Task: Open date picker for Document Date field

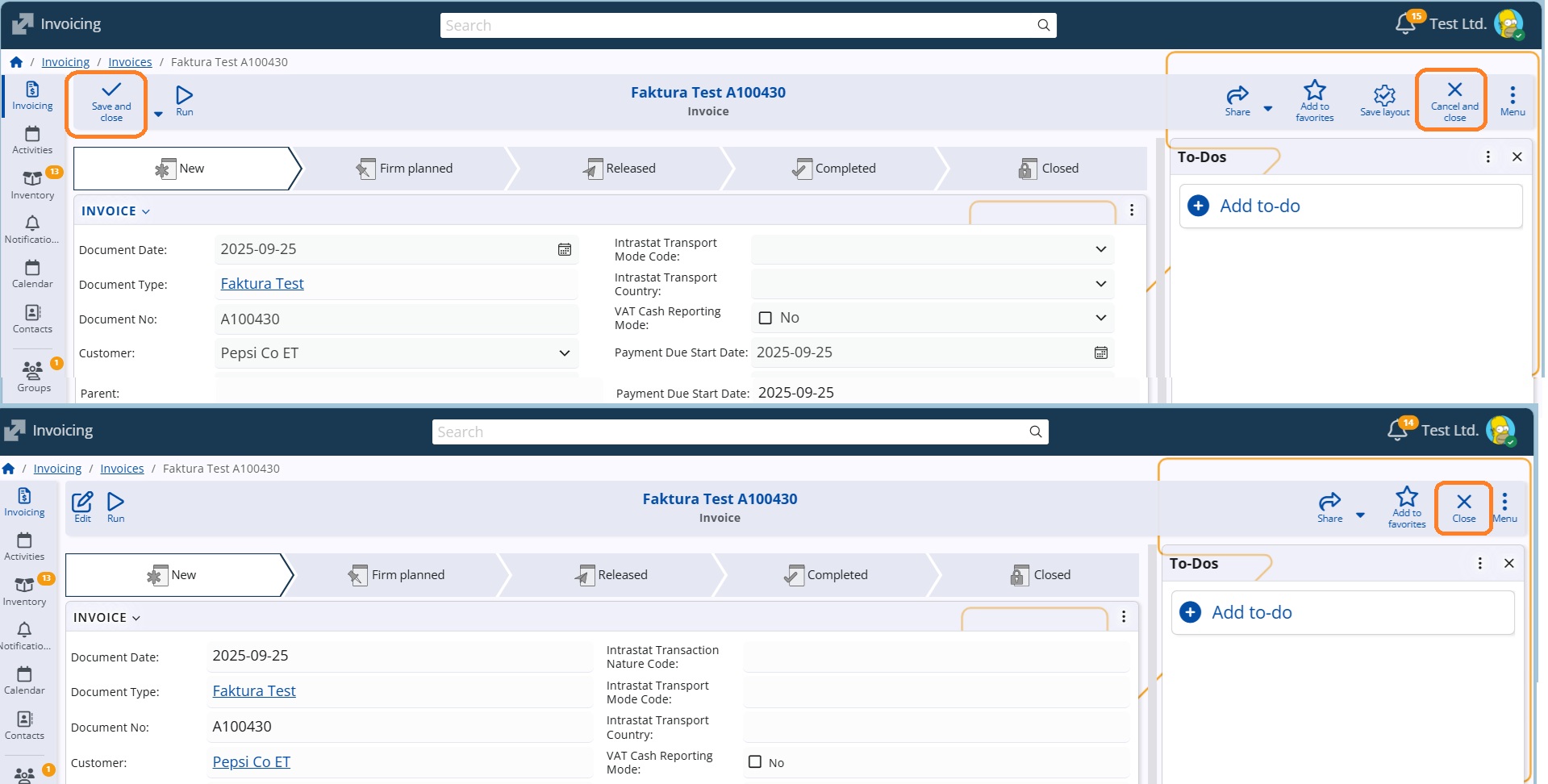Action: (565, 250)
